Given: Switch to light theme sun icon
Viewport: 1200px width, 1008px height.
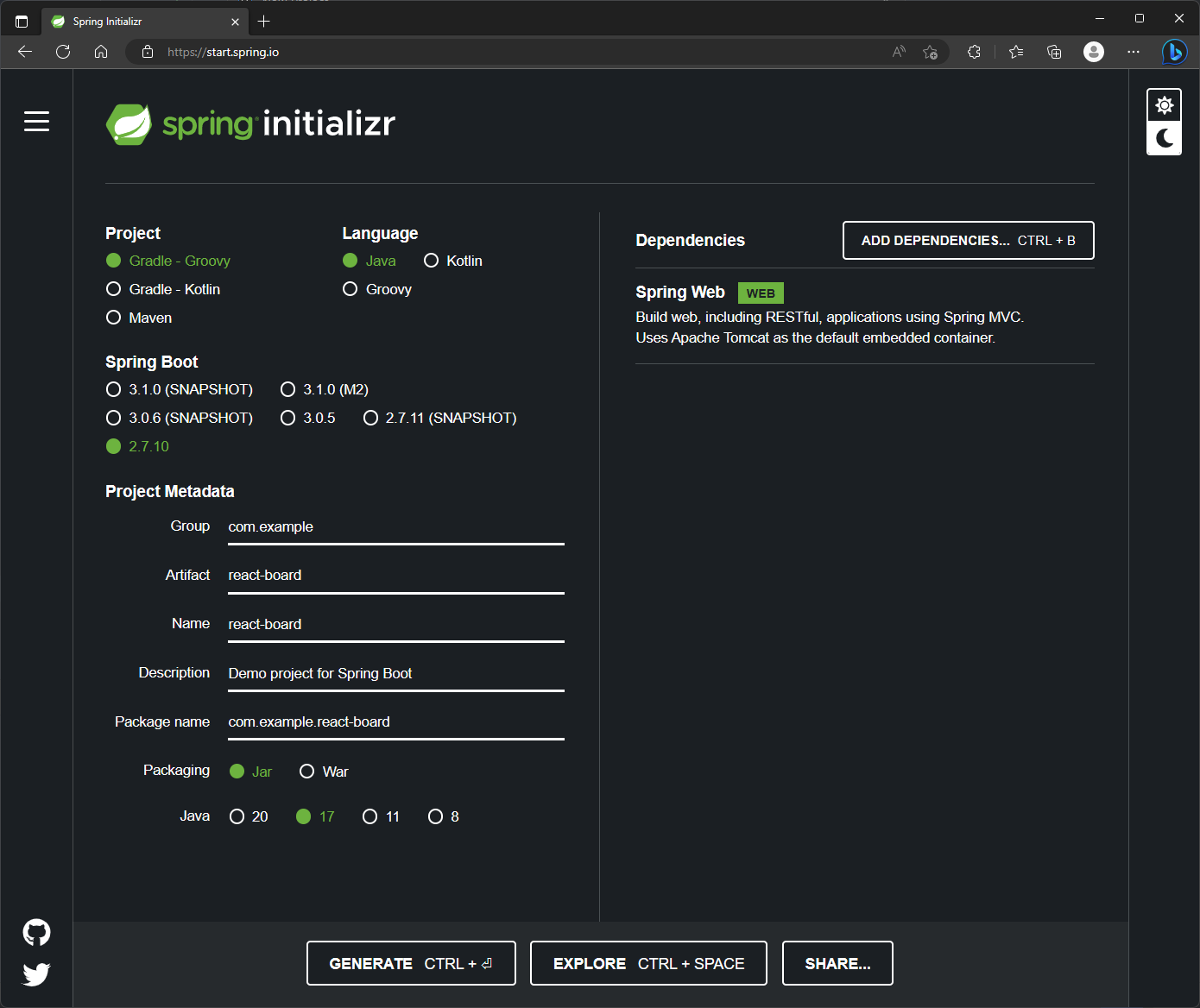Looking at the screenshot, I should coord(1164,105).
